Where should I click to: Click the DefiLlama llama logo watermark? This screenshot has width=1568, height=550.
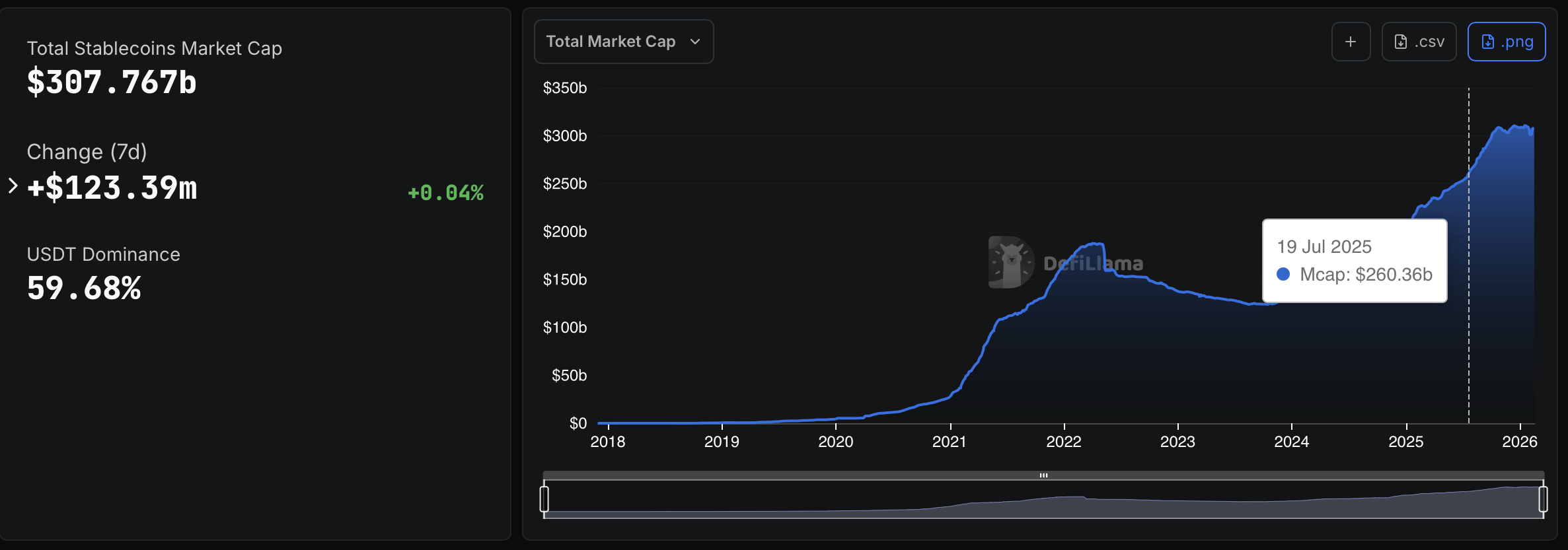[x=1011, y=262]
